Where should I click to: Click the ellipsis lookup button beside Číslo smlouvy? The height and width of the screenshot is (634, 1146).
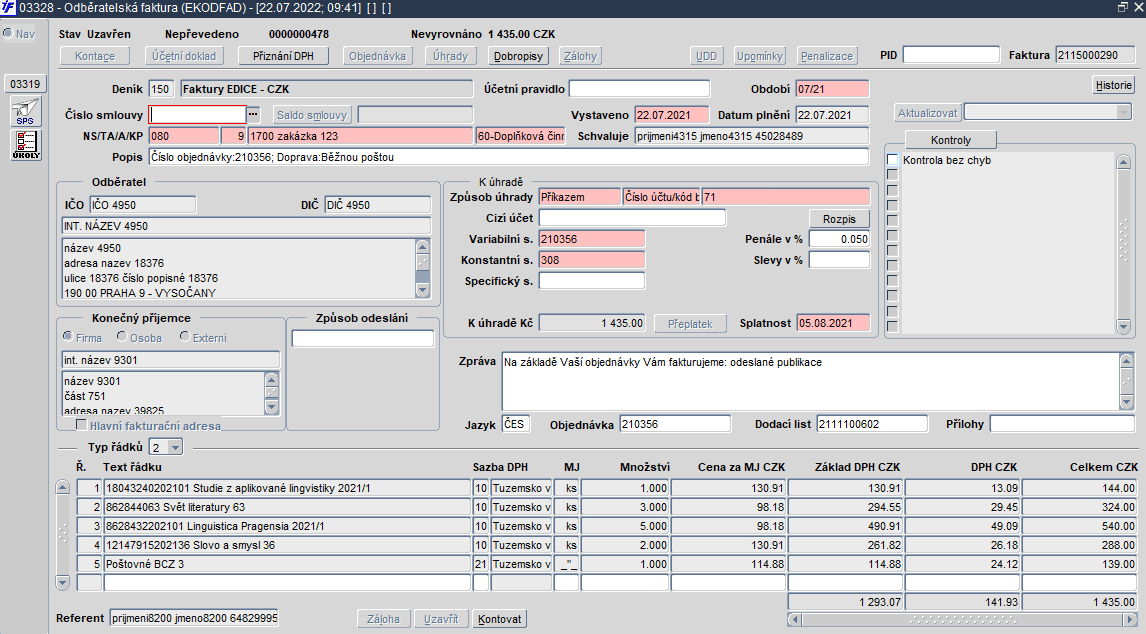pos(253,114)
